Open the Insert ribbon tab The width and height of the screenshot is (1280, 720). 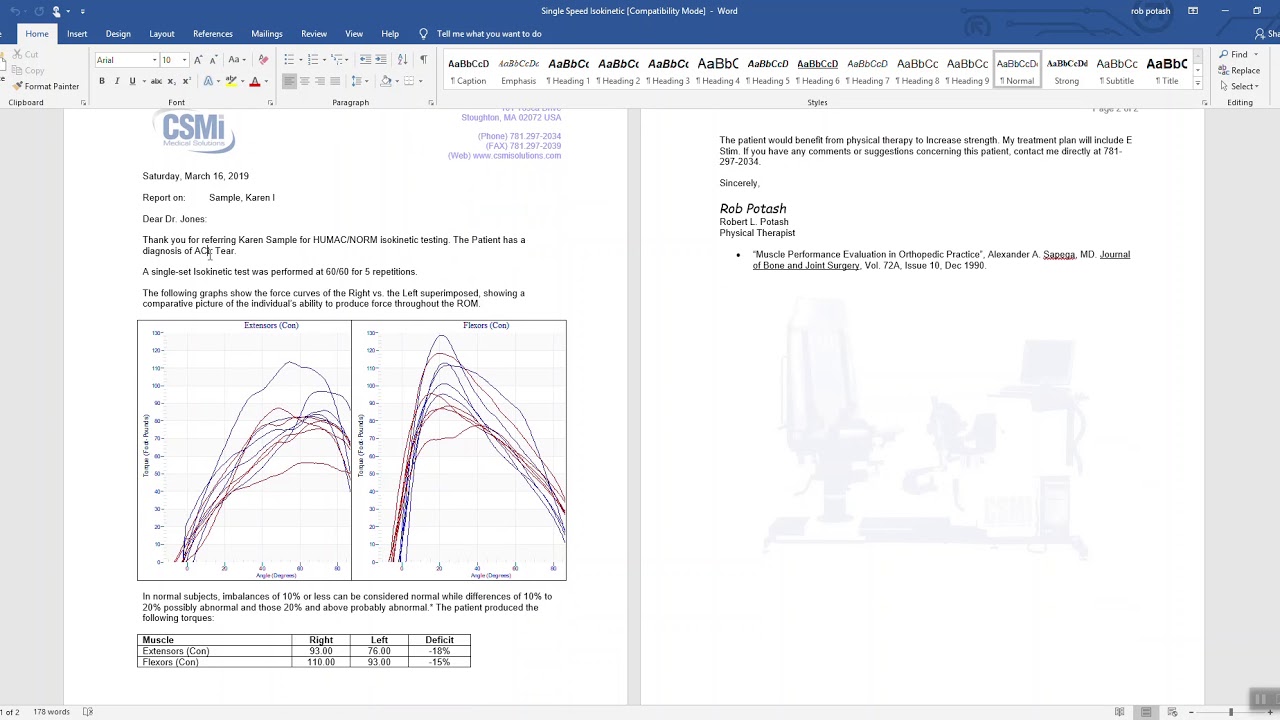[77, 34]
